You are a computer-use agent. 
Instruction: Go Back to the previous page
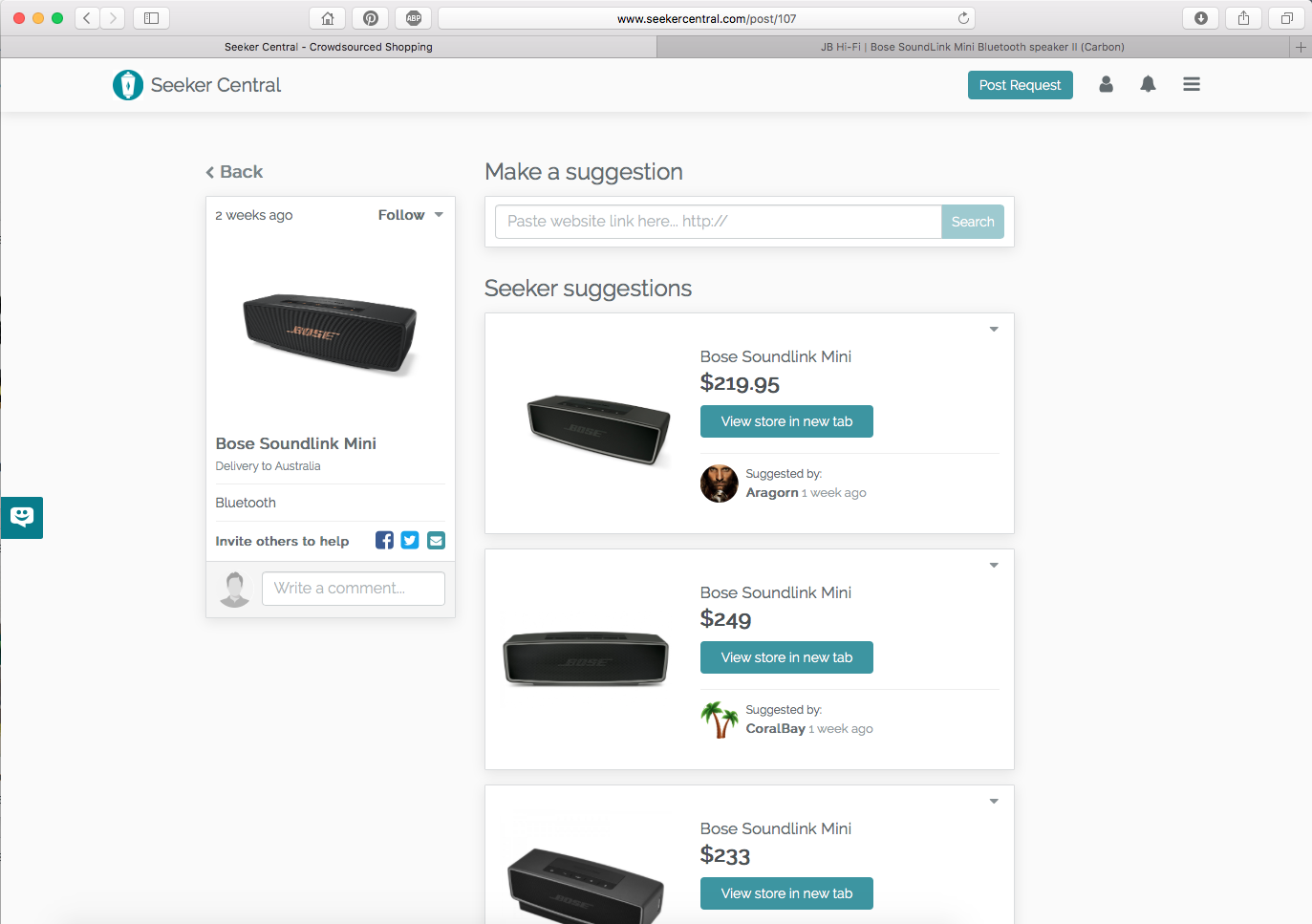coord(234,172)
